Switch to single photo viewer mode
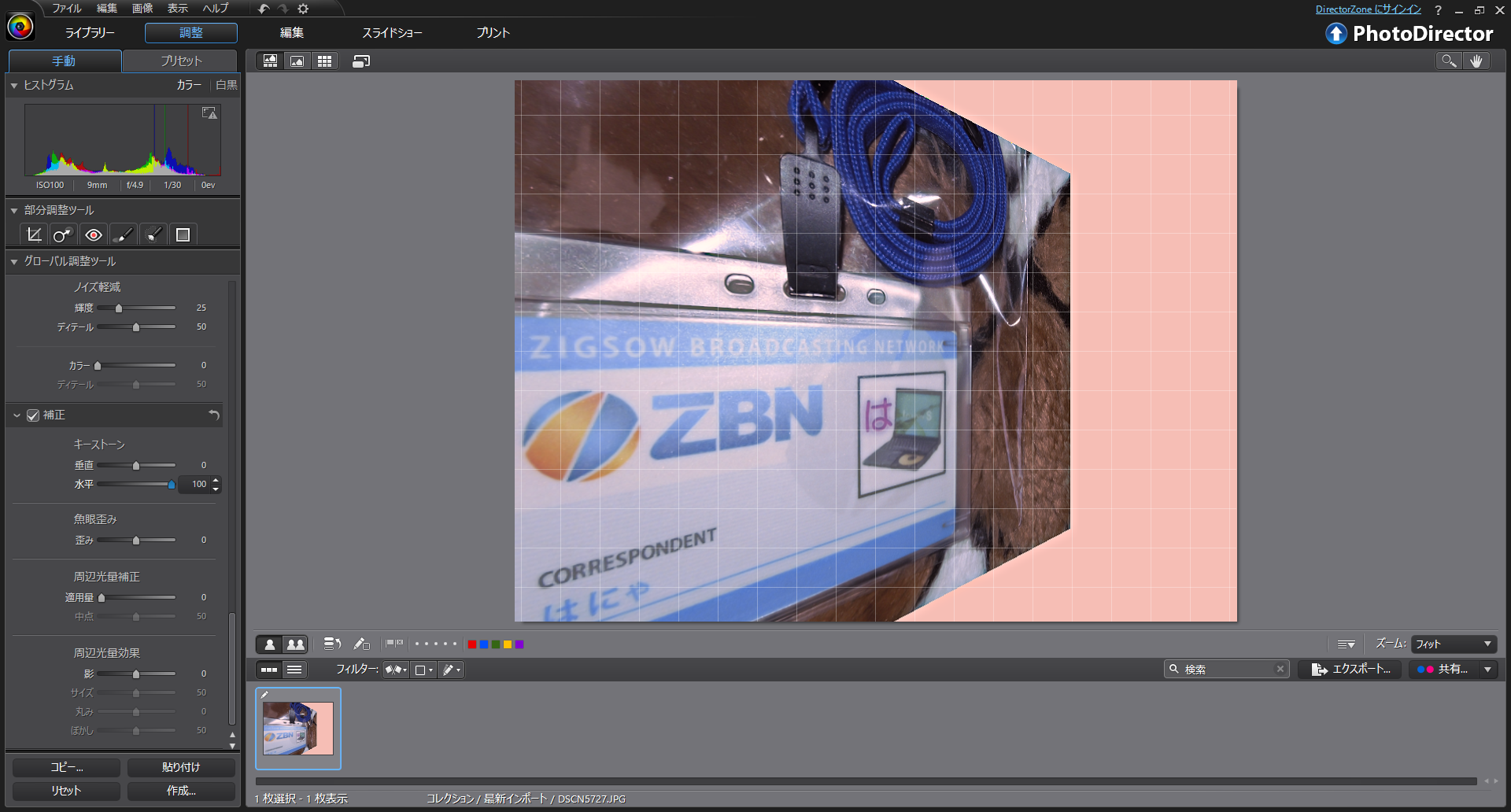Viewport: 1511px width, 812px height. 297,61
